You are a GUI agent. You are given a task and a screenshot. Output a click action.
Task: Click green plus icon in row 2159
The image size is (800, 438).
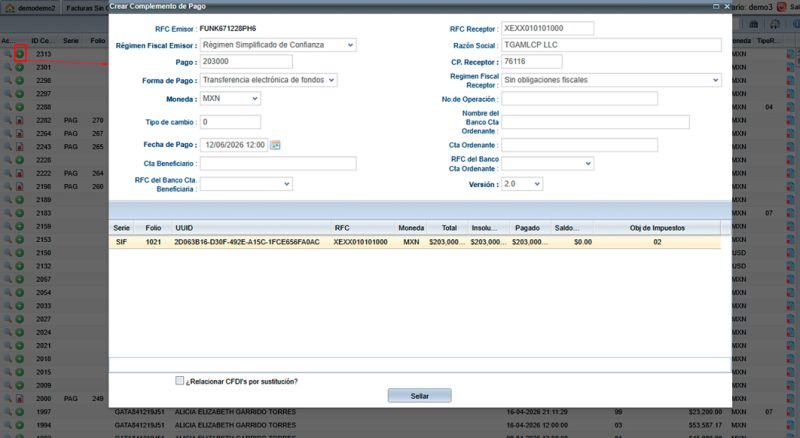20,226
